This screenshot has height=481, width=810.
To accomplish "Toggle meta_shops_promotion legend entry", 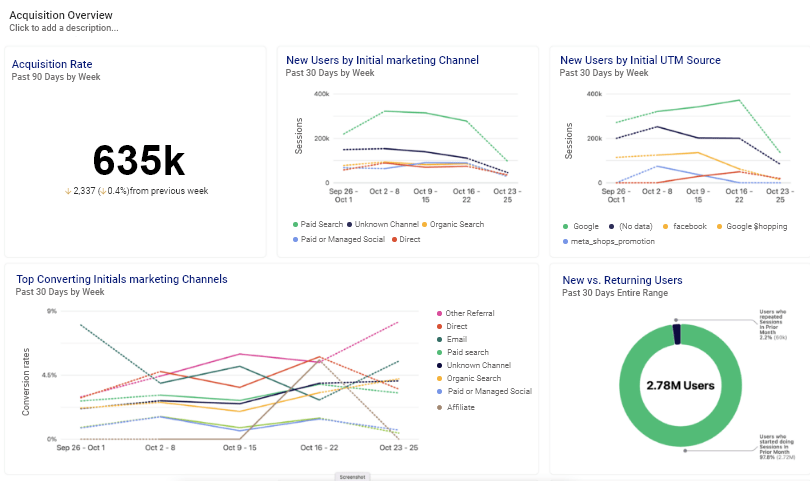I will pyautogui.click(x=609, y=241).
